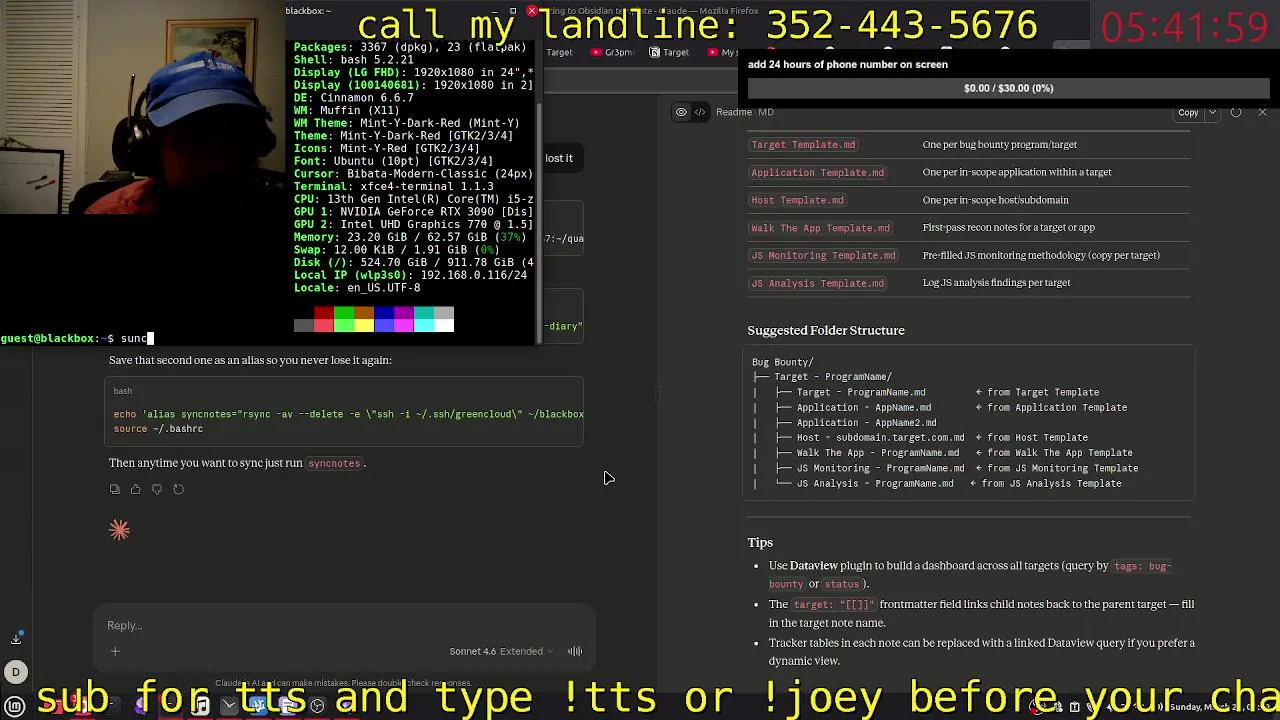This screenshot has width=1280, height=720.
Task: Click the Bug Bounty/ root folder line
Action: click(783, 362)
